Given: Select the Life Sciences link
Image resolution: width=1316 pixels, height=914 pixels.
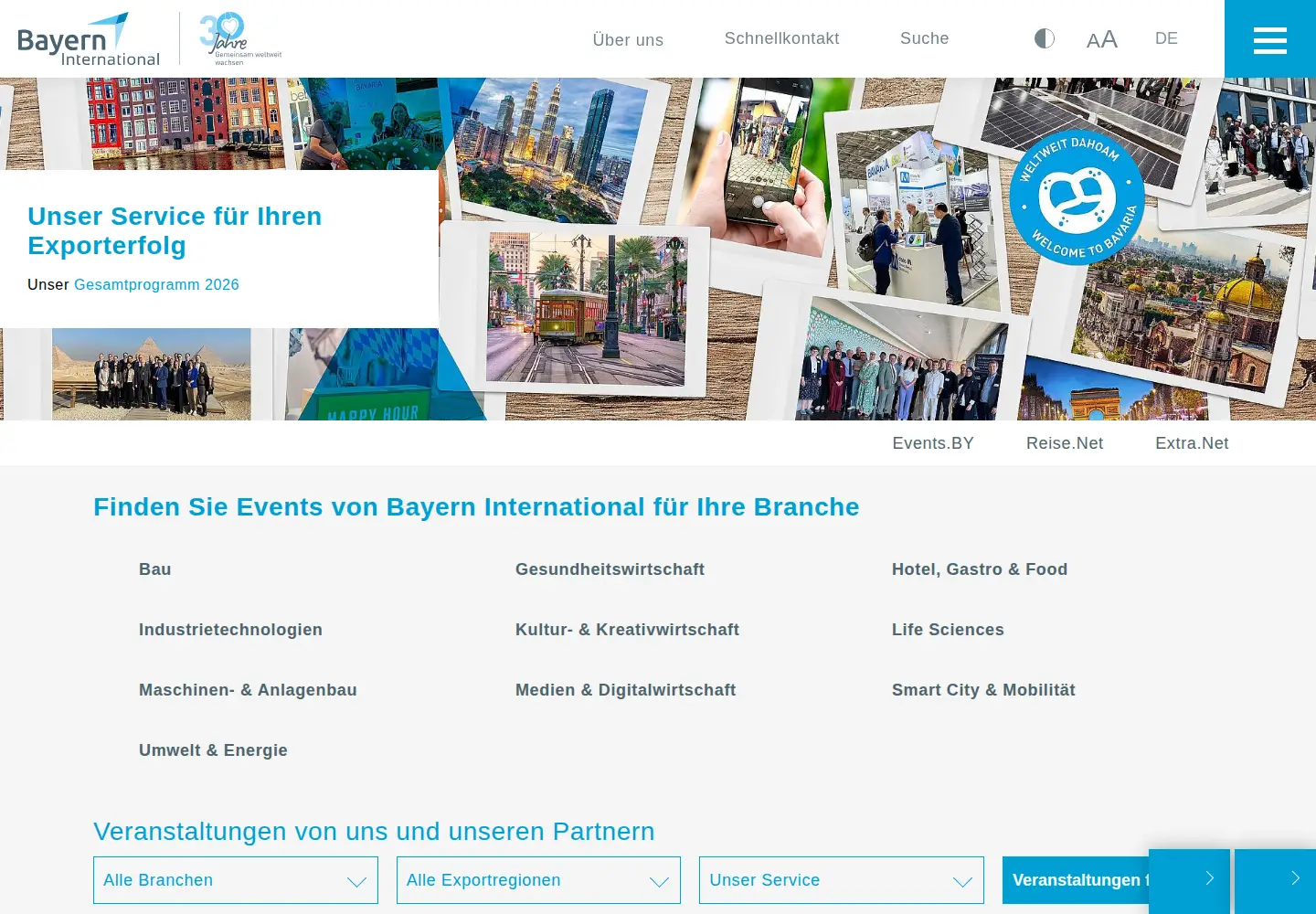Looking at the screenshot, I should pyautogui.click(x=948, y=630).
